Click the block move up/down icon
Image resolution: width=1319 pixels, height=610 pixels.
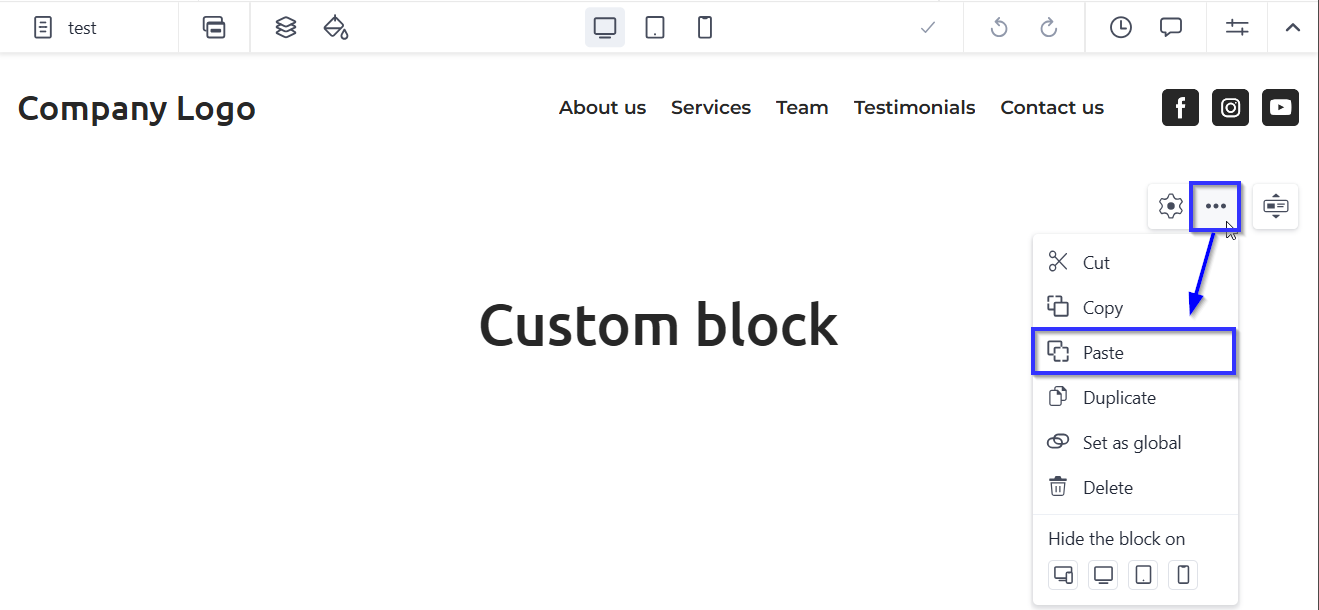point(1275,206)
